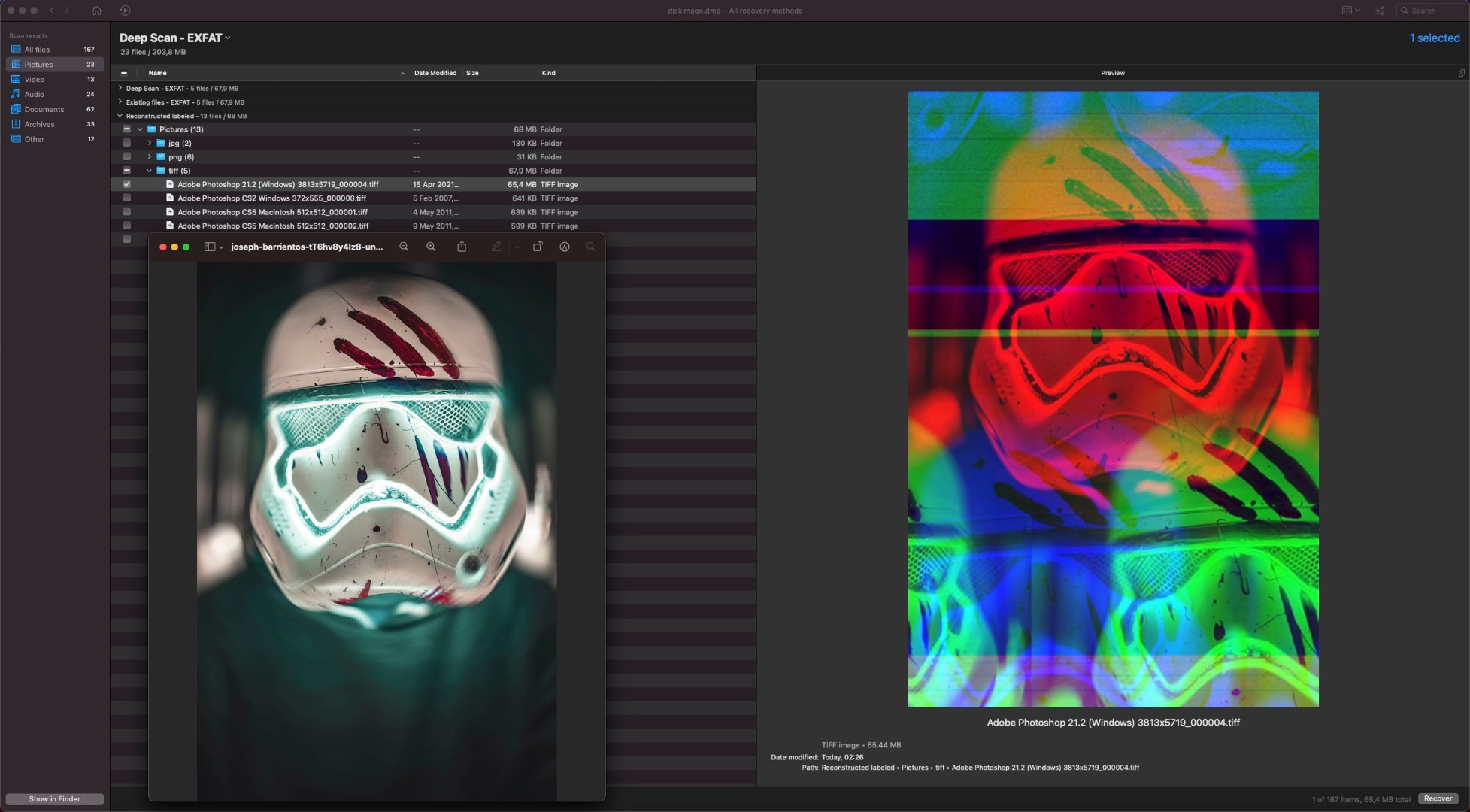Collapse the tiff (5) folder
The width and height of the screenshot is (1470, 812).
149,171
